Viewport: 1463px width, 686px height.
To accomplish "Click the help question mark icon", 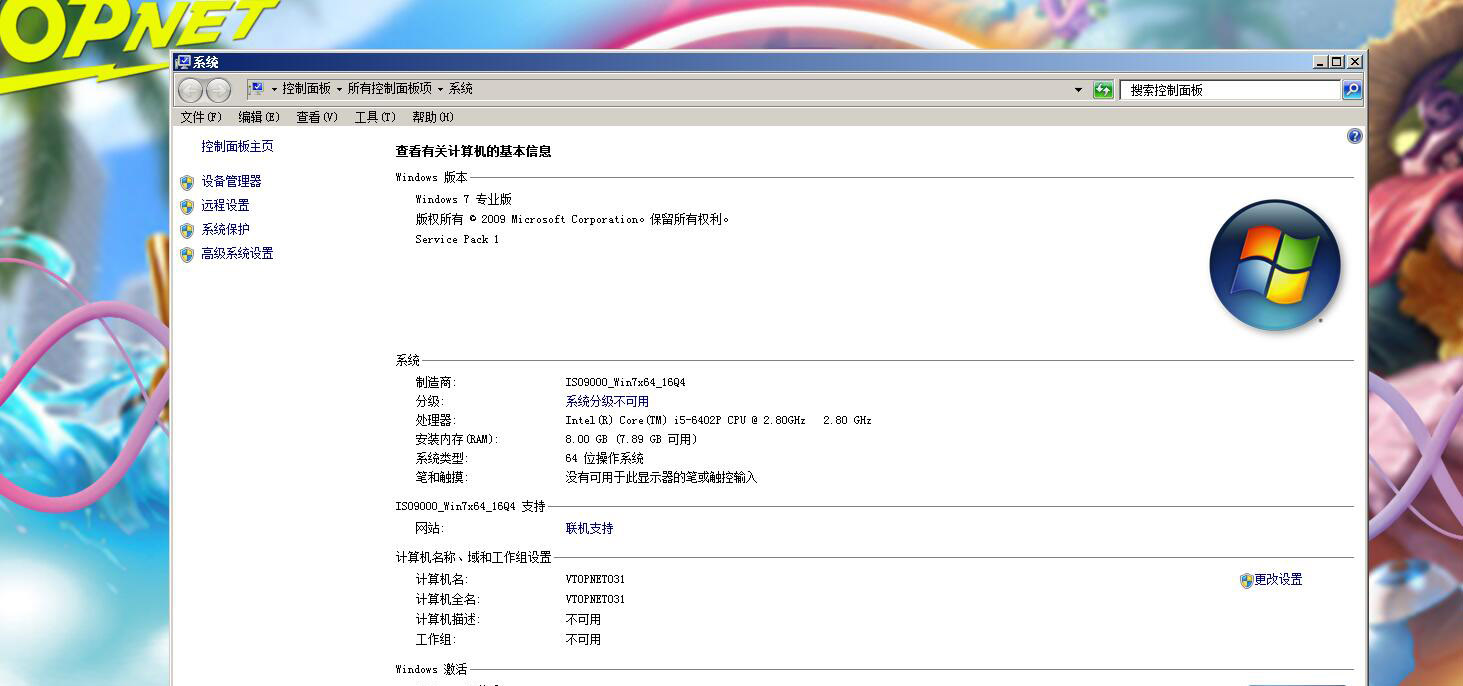I will [1353, 136].
